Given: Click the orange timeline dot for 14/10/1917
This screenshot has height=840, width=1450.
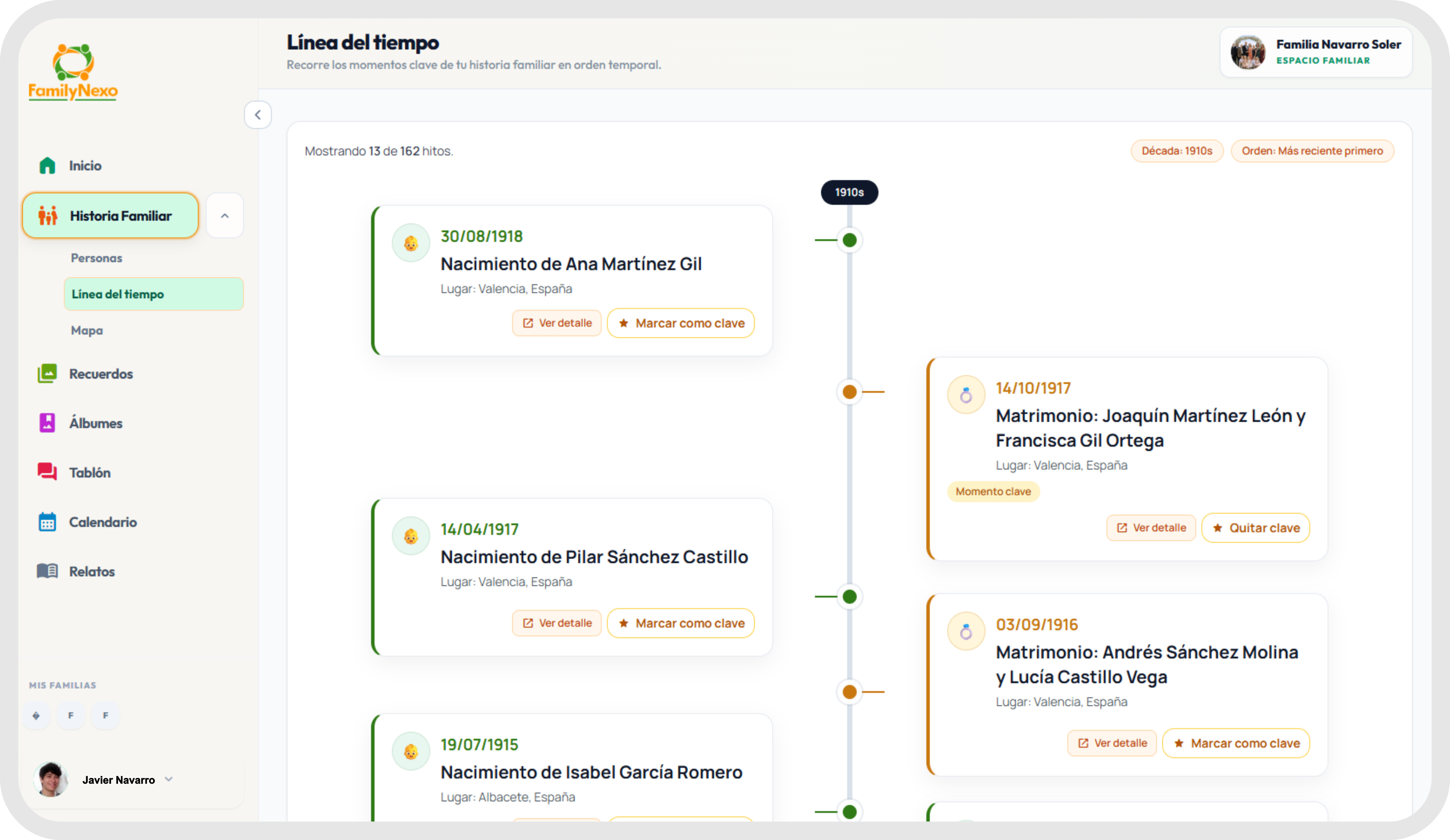Looking at the screenshot, I should click(x=849, y=392).
